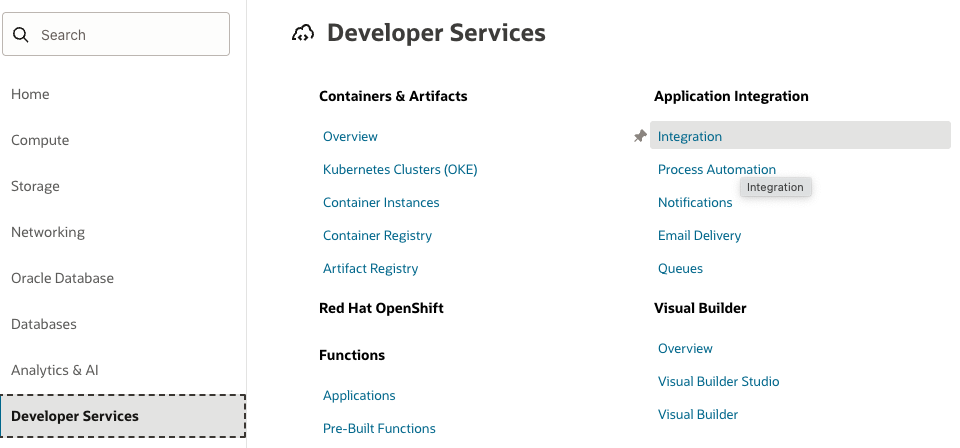Viewport: 960px width, 448px height.
Task: Click the Developer Services page title
Action: [x=436, y=33]
